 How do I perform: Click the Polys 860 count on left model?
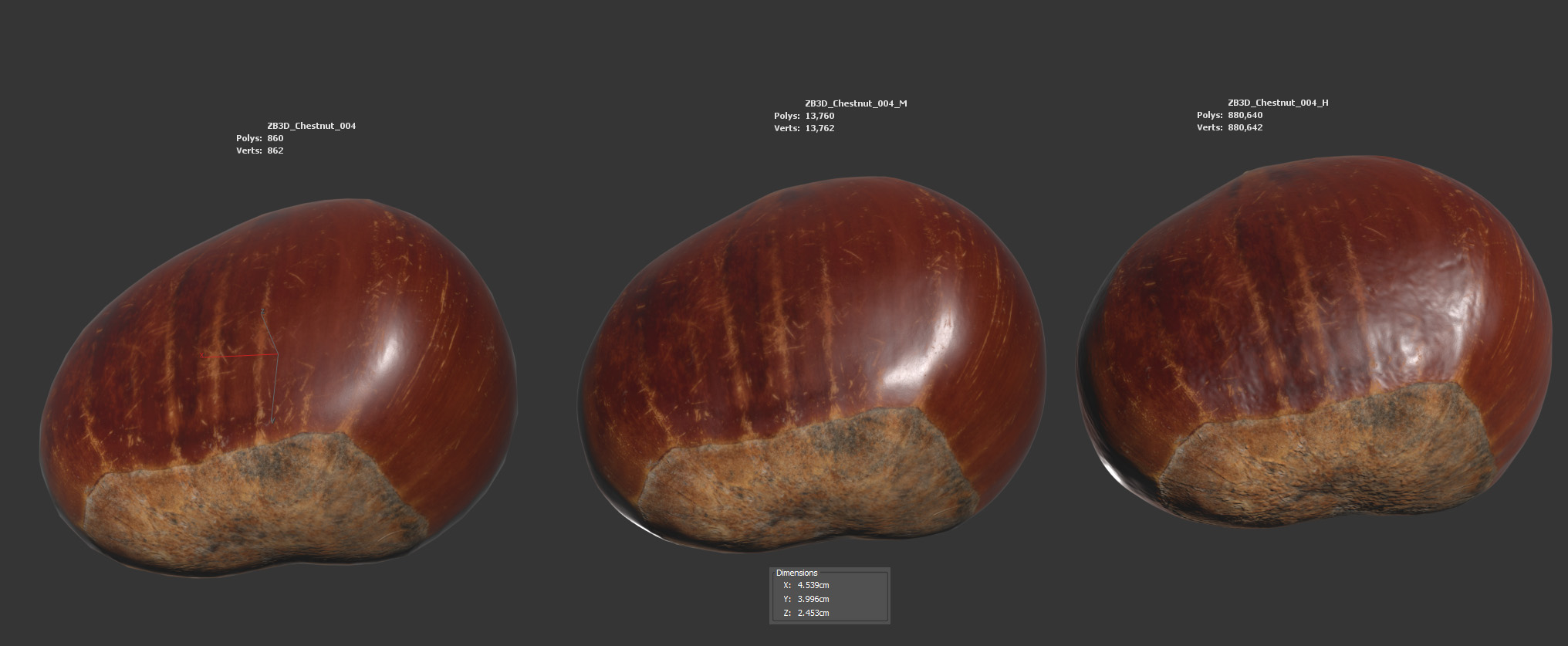275,138
